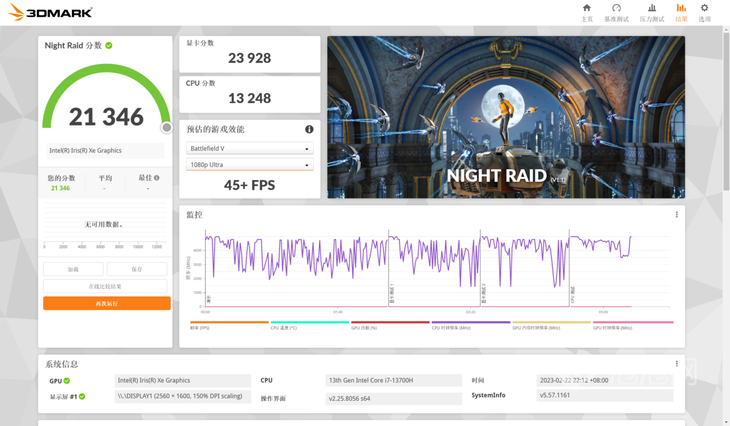Click the CPU field 13th Gen Intel Core i7-13700H
The height and width of the screenshot is (426, 730).
393,380
